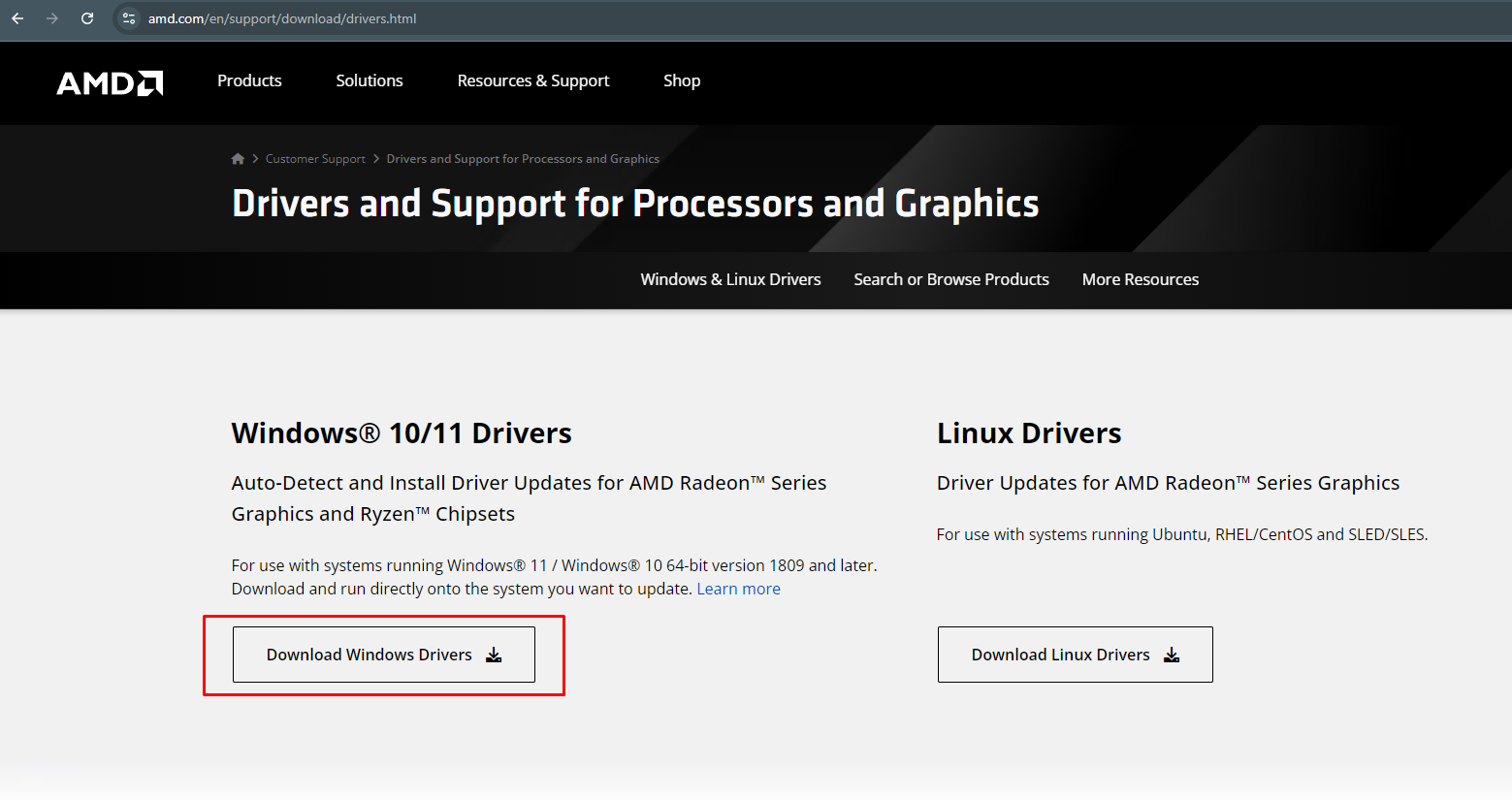Click Customer Support breadcrumb link
The height and width of the screenshot is (800, 1512).
point(315,159)
